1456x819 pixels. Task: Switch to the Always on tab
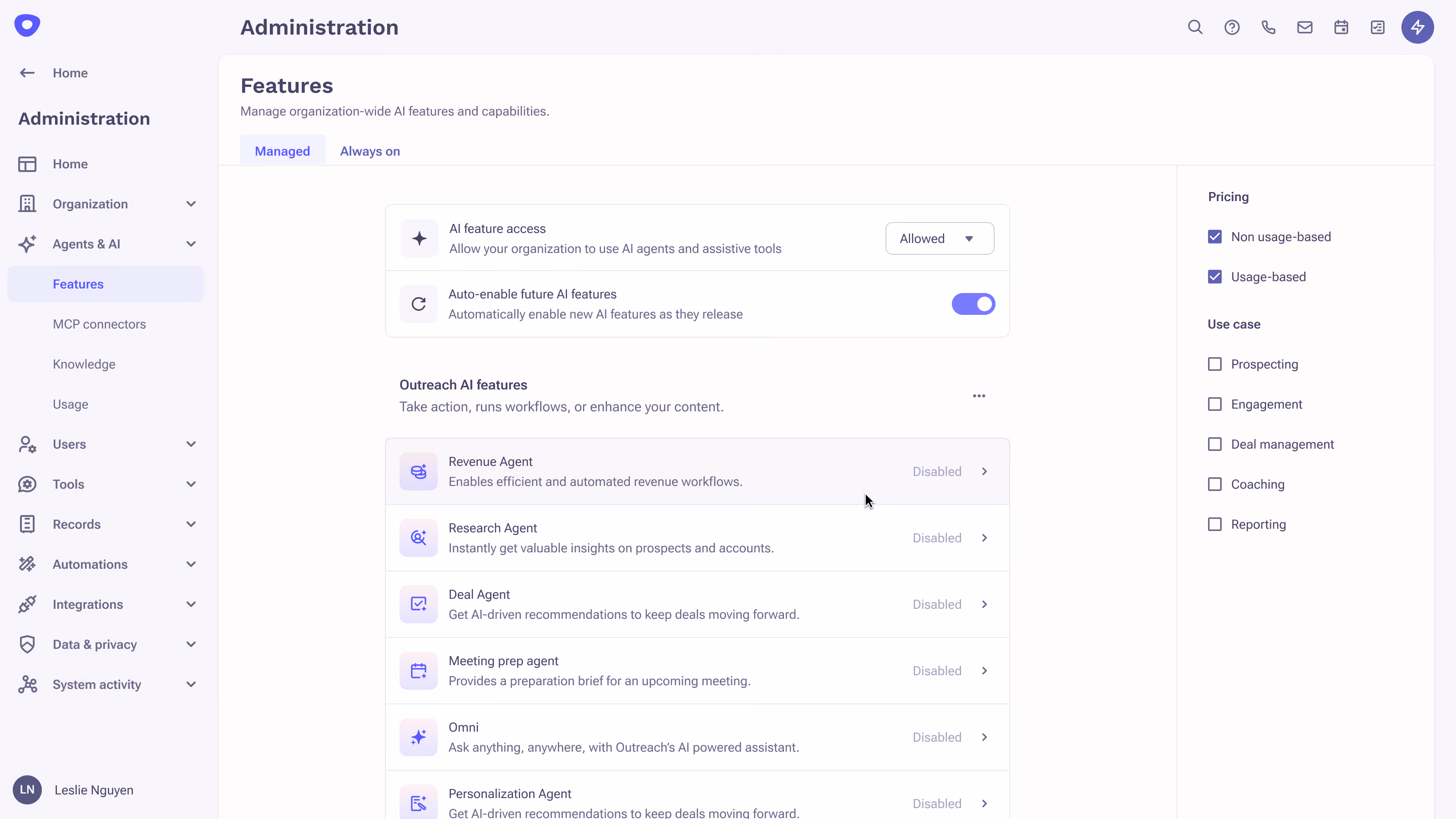369,151
